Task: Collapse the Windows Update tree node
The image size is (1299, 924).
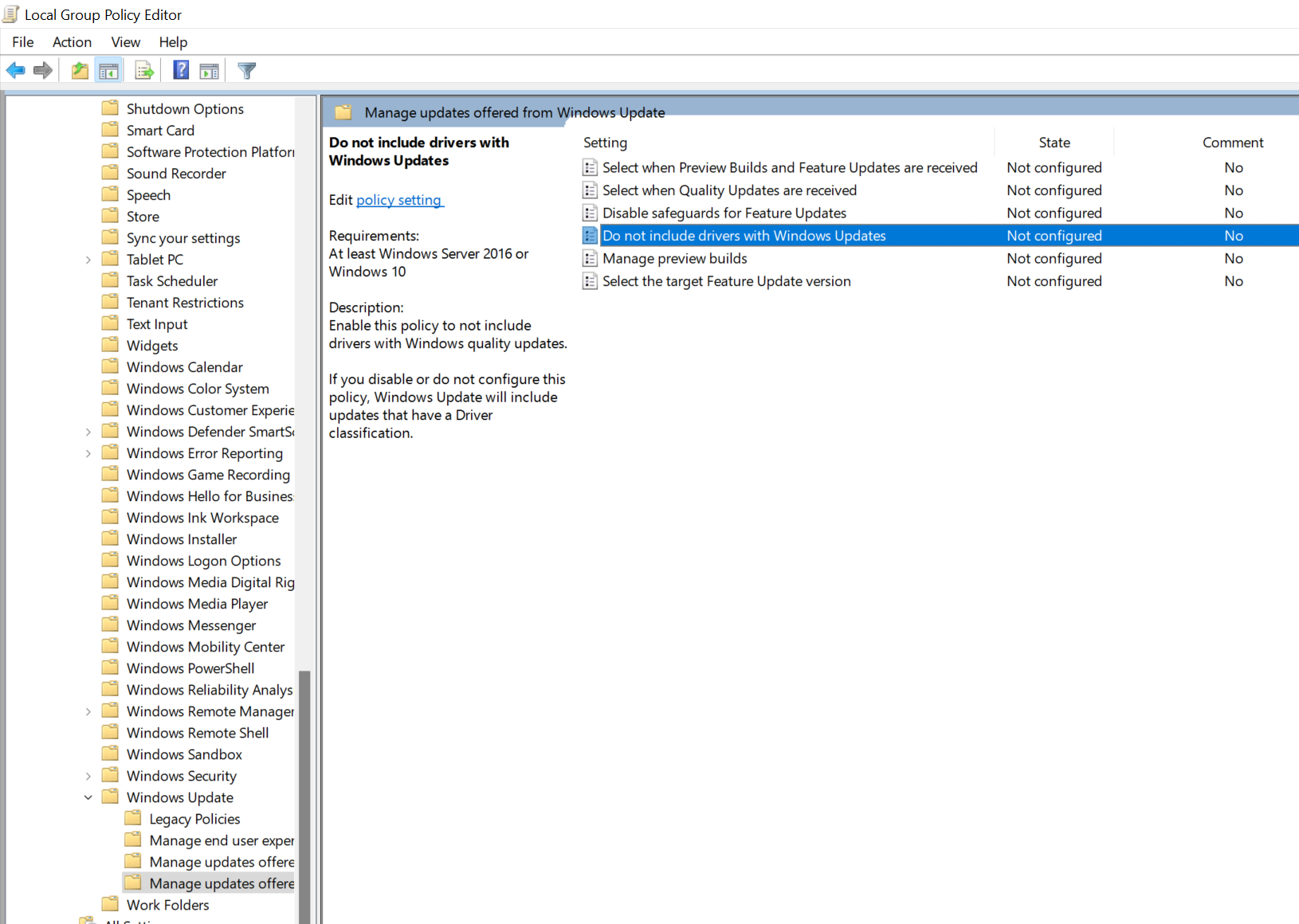Action: click(x=88, y=797)
